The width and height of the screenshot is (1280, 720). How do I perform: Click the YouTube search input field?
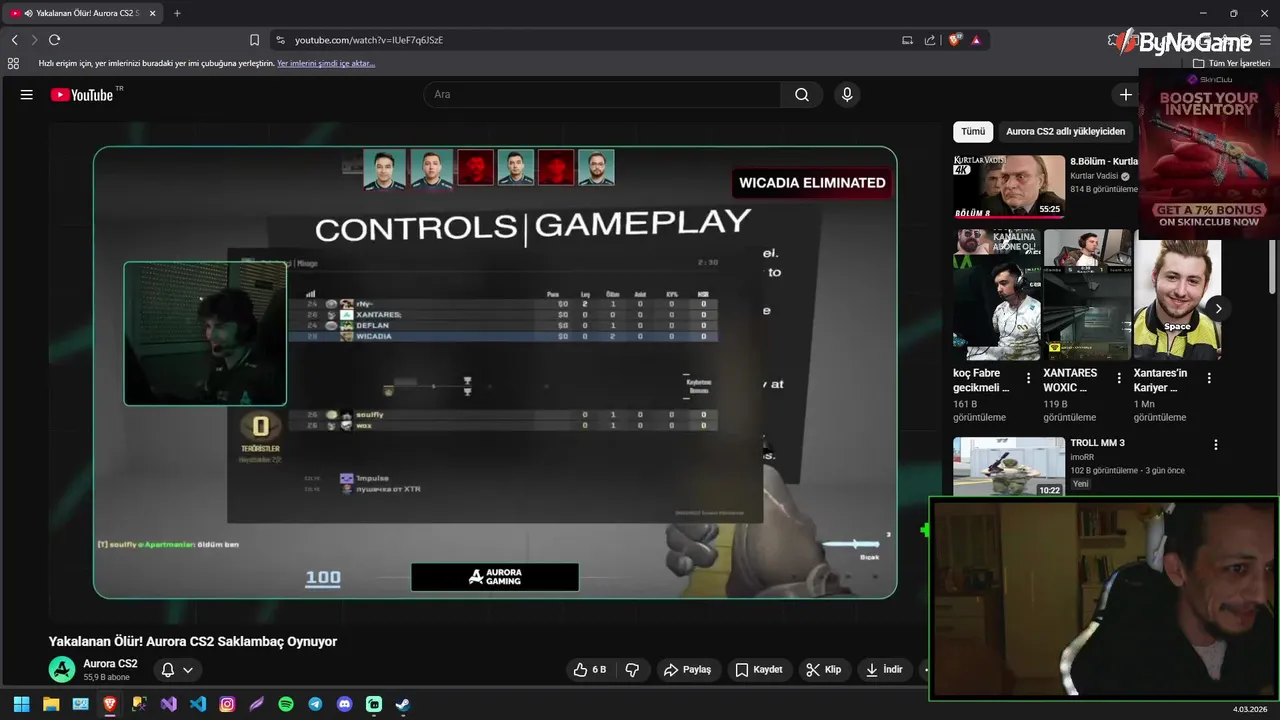(x=603, y=95)
